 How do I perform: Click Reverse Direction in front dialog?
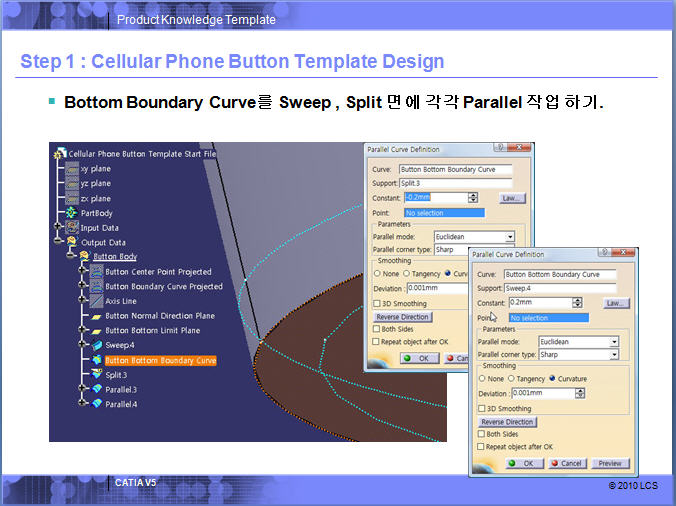(x=507, y=422)
